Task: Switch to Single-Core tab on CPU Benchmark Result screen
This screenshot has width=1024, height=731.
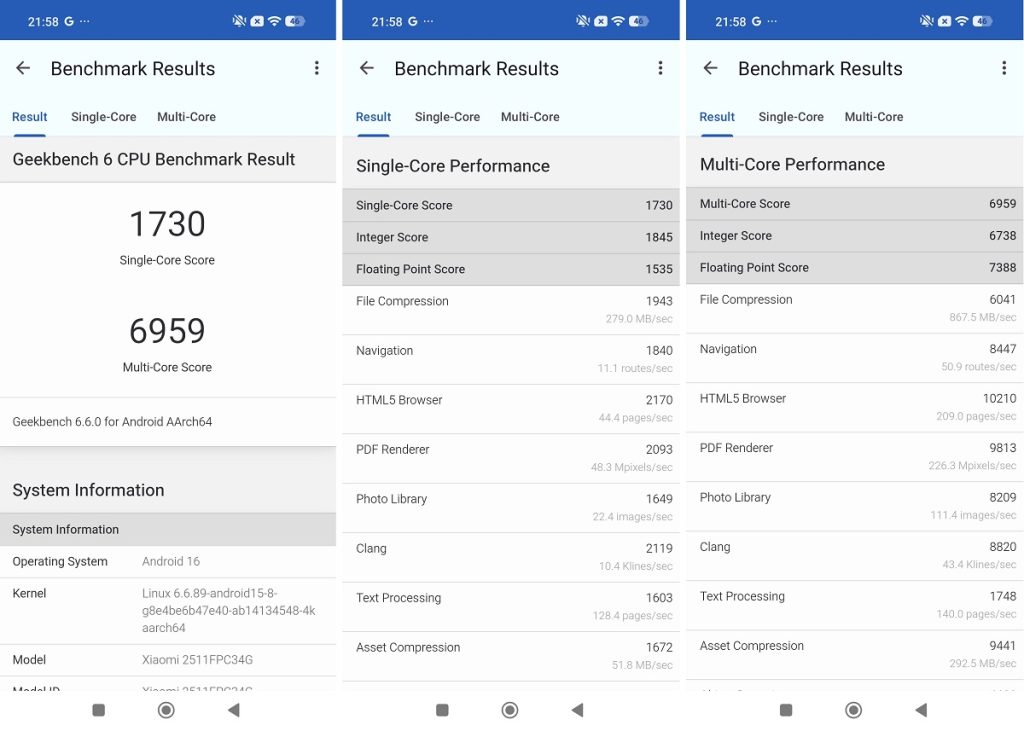Action: point(103,117)
